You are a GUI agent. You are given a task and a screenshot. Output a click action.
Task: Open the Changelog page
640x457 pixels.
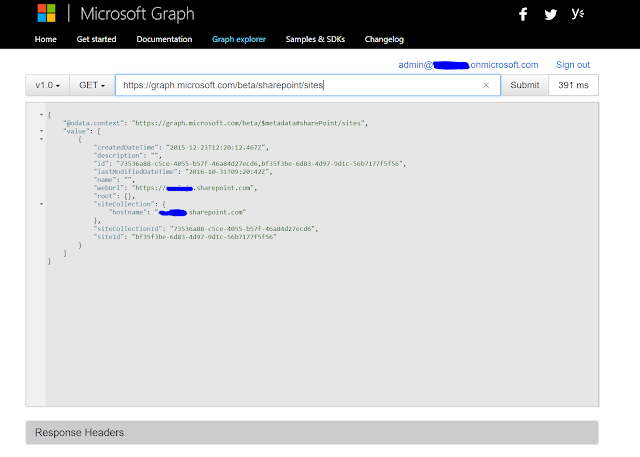click(x=384, y=39)
